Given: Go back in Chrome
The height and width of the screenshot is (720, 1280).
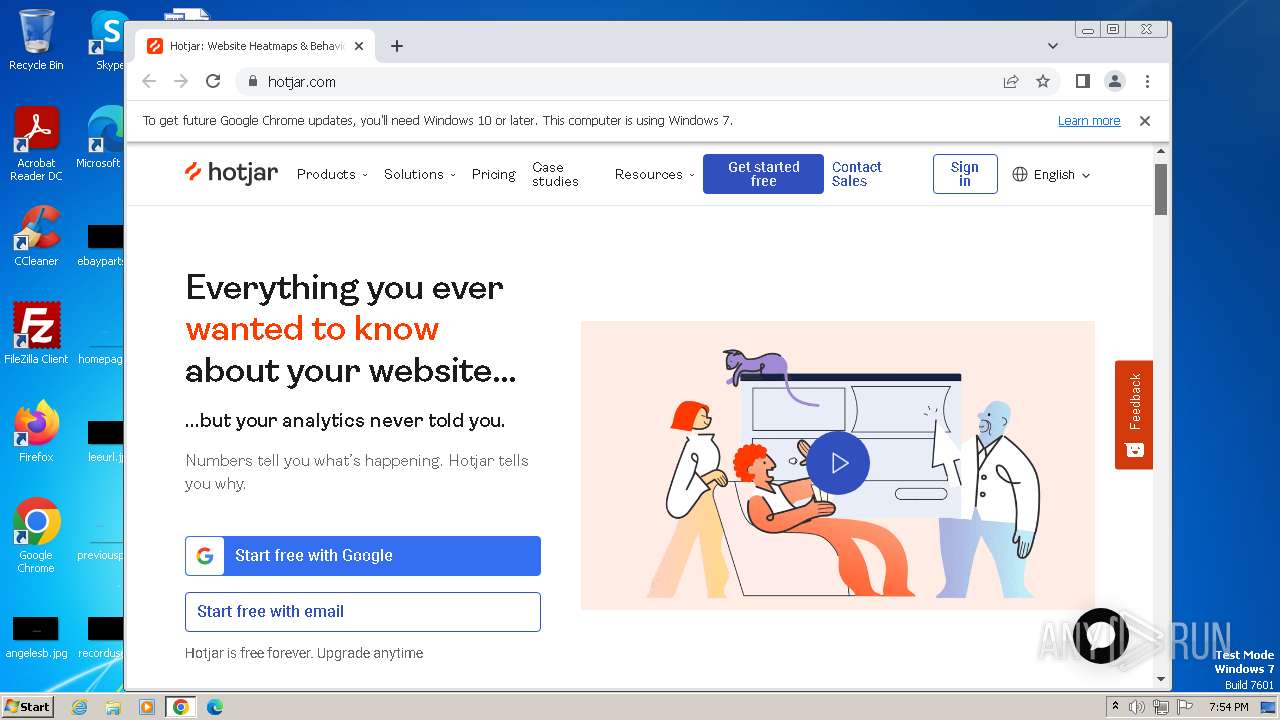Looking at the screenshot, I should point(149,81).
